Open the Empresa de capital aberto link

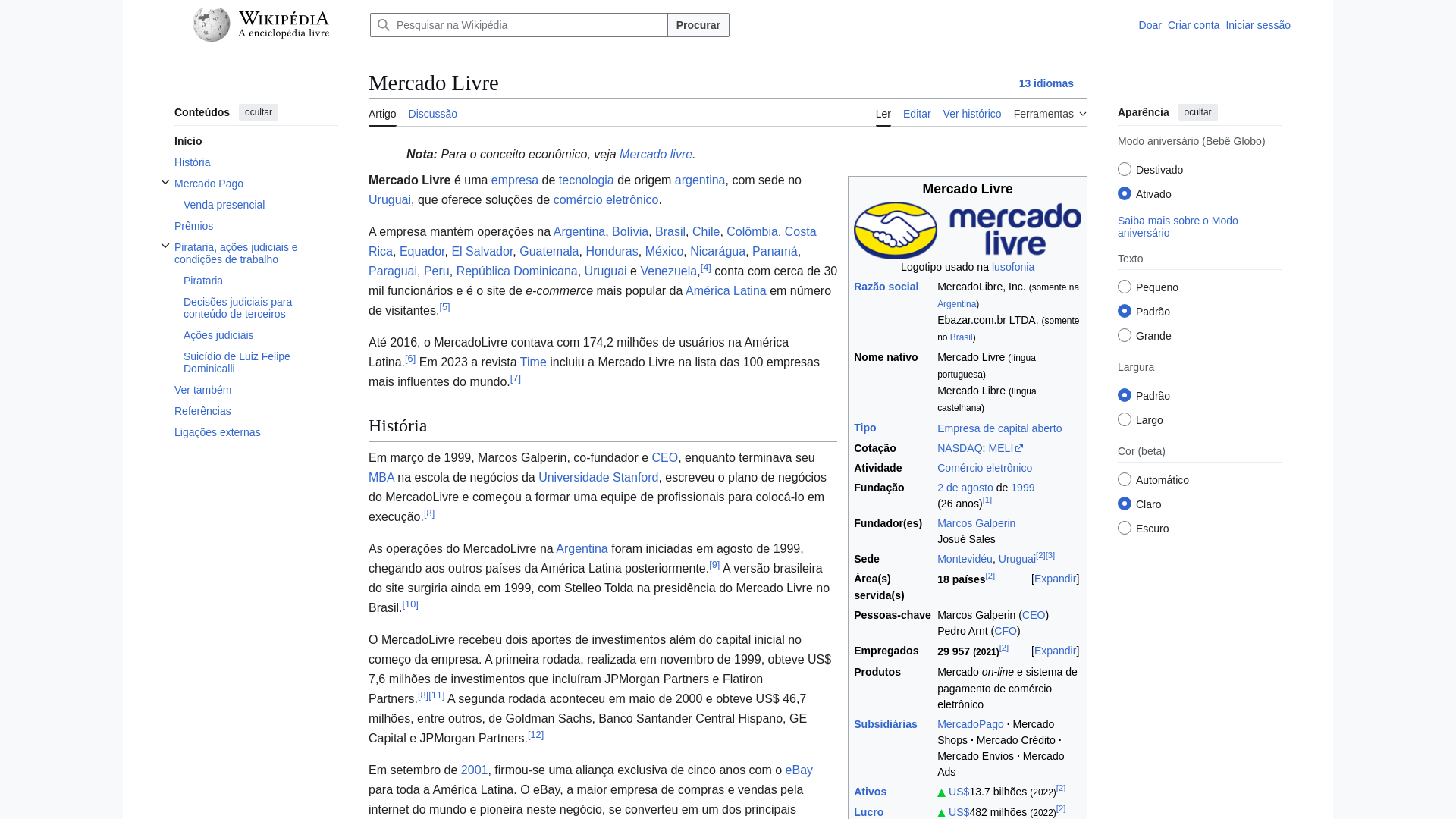click(999, 428)
